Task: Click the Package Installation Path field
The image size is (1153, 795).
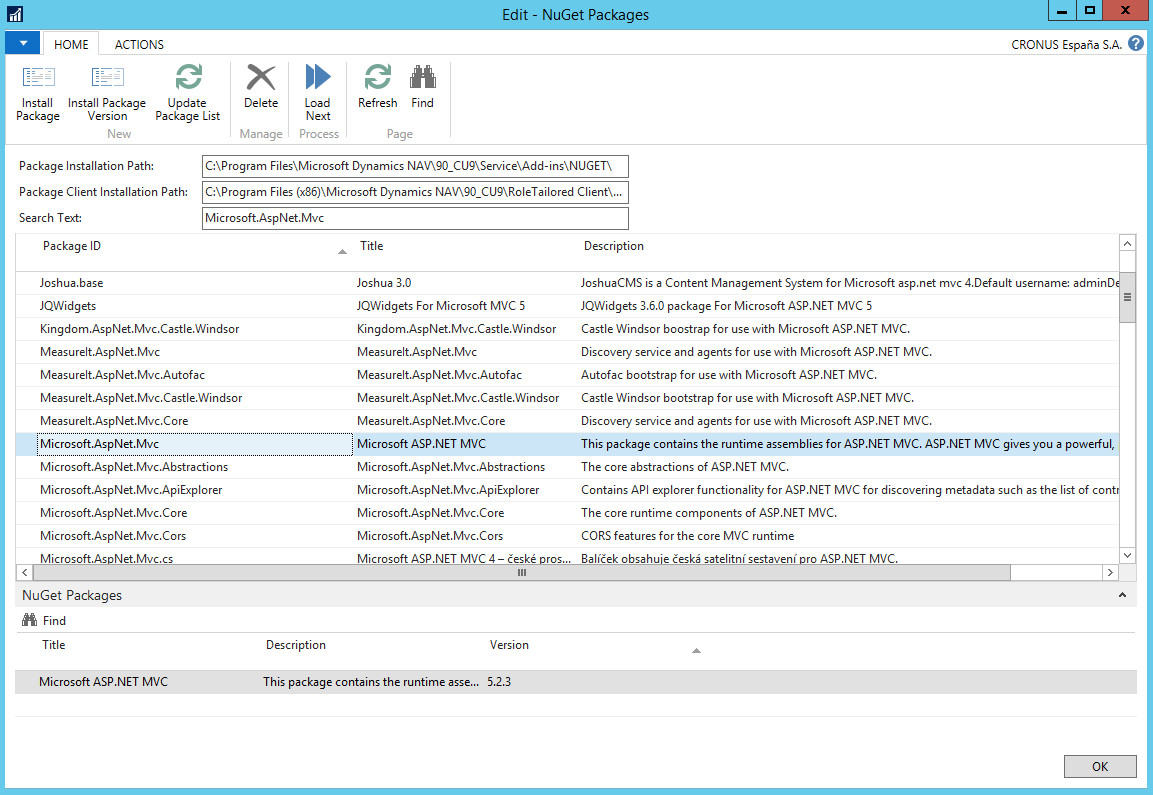Action: [415, 166]
